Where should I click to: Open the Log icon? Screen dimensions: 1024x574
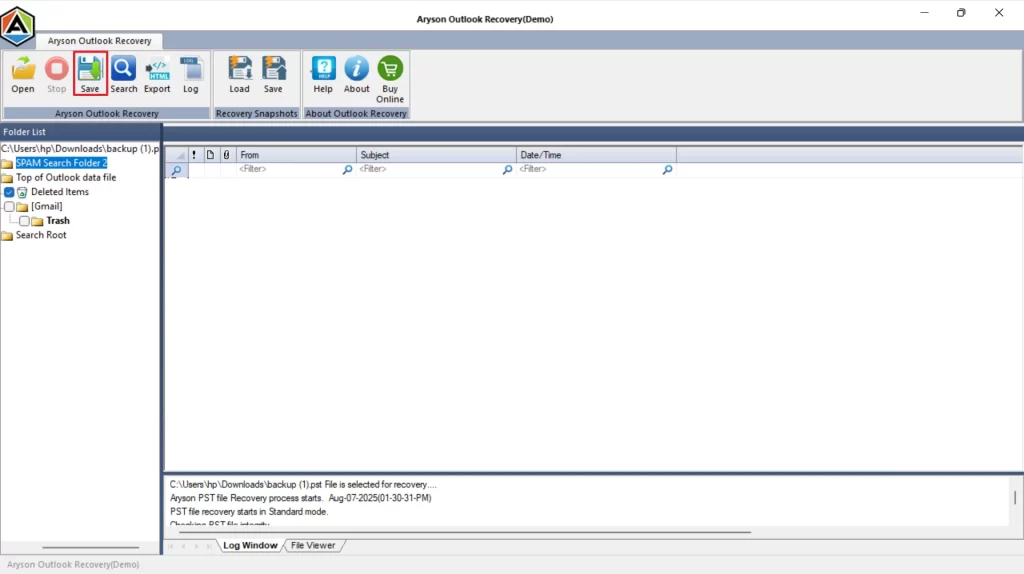191,74
